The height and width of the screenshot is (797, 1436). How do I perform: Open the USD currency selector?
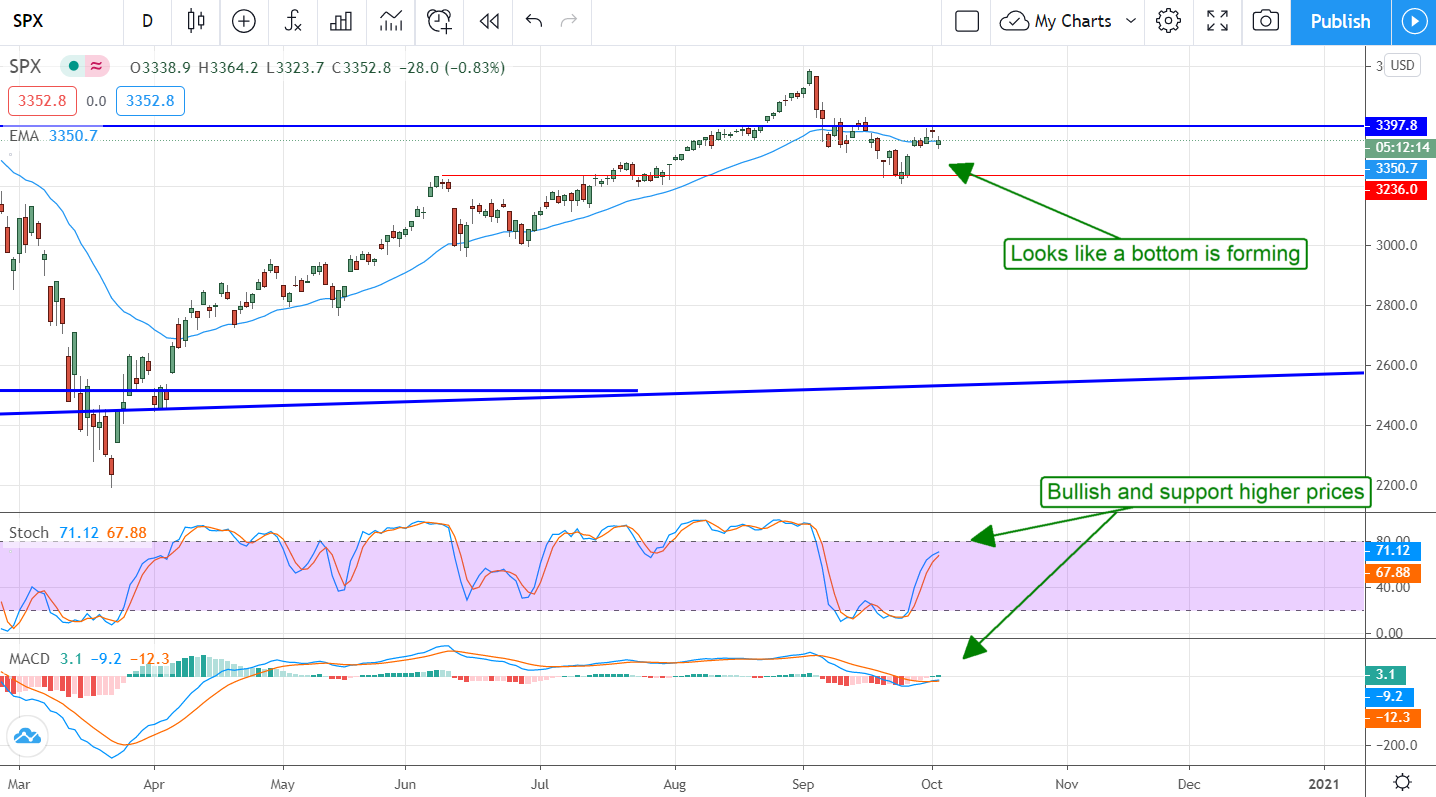point(1402,65)
